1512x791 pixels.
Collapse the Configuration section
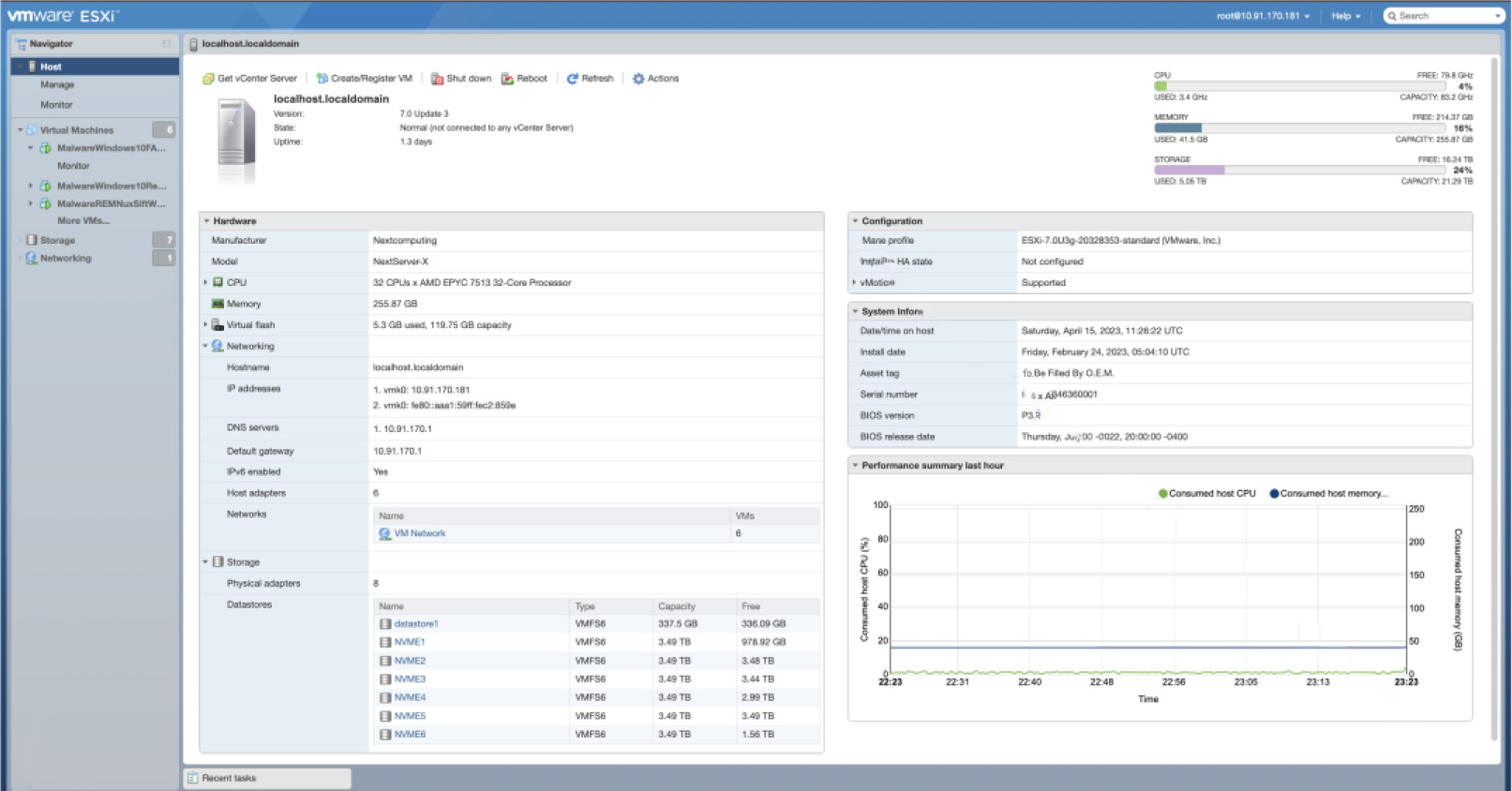[855, 221]
